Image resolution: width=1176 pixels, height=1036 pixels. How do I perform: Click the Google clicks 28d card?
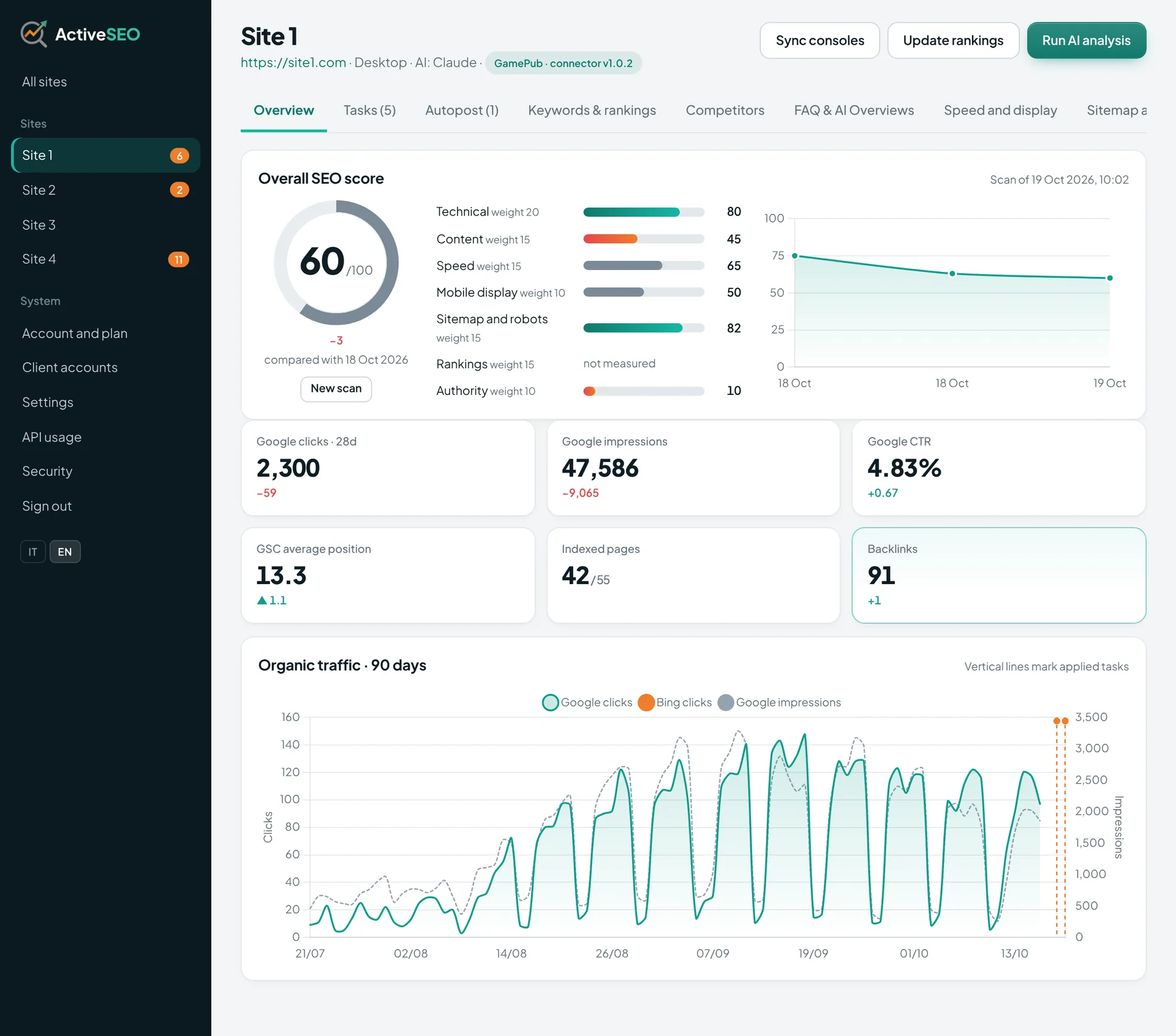click(x=388, y=468)
